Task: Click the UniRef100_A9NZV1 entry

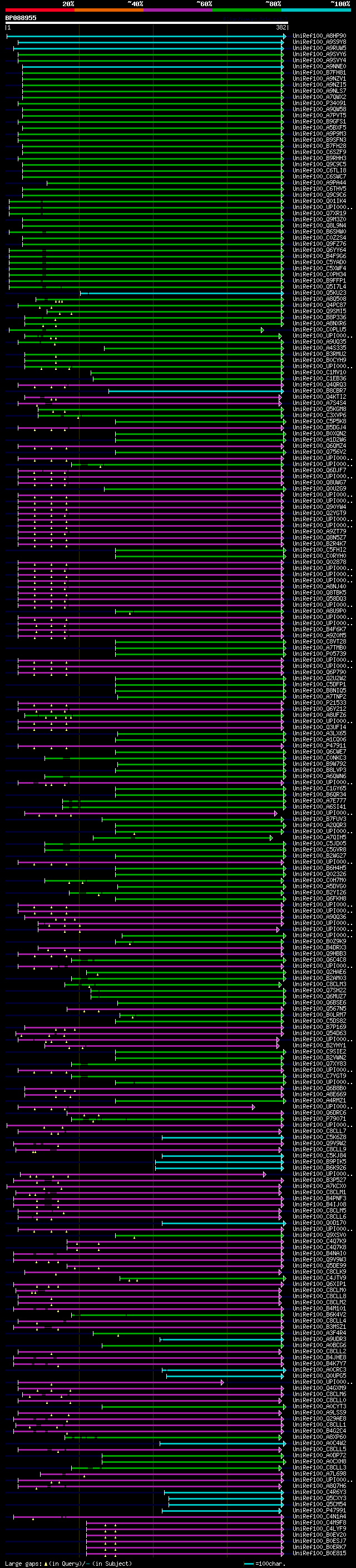Action: 319,78
